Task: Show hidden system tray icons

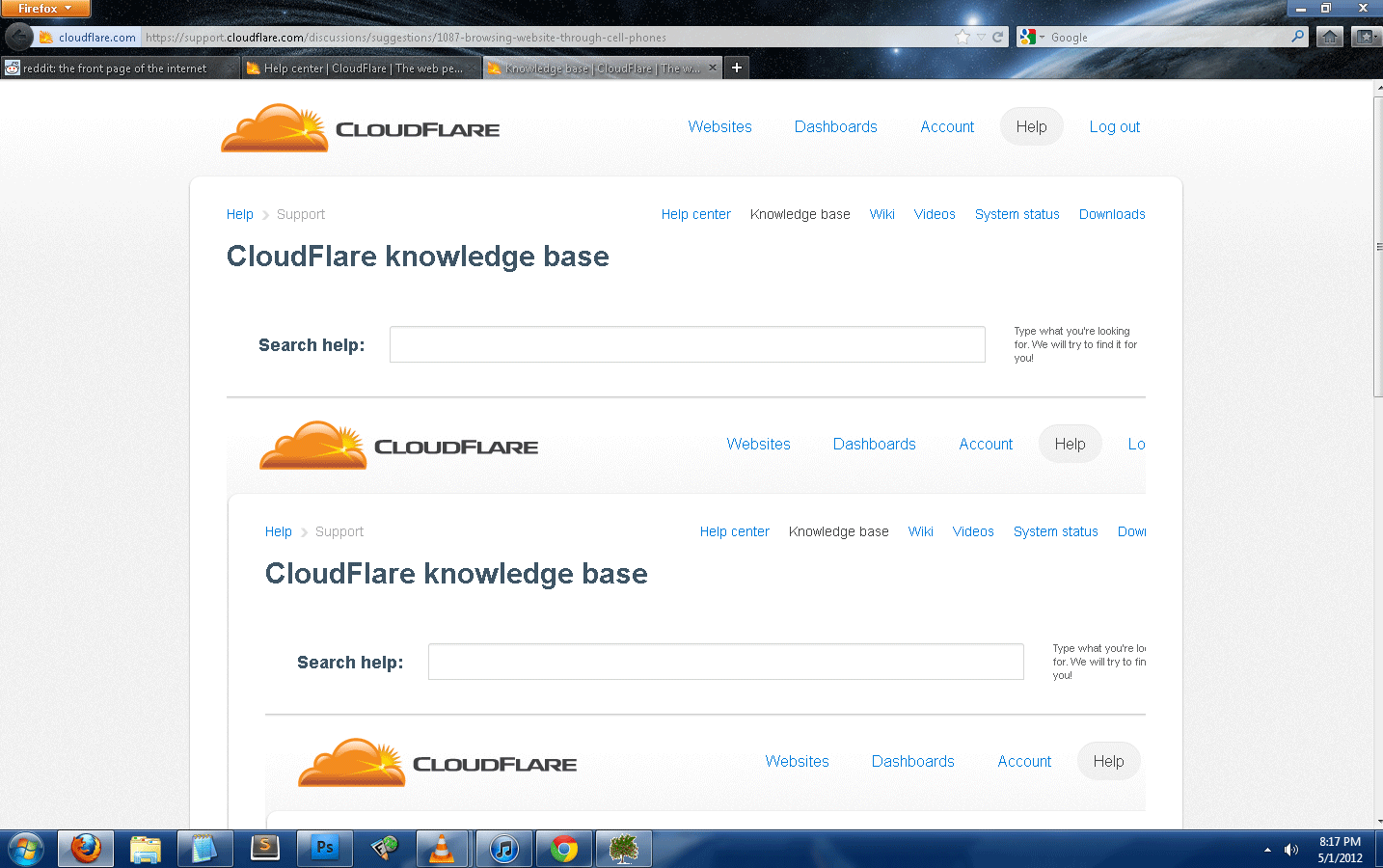Action: click(1267, 850)
